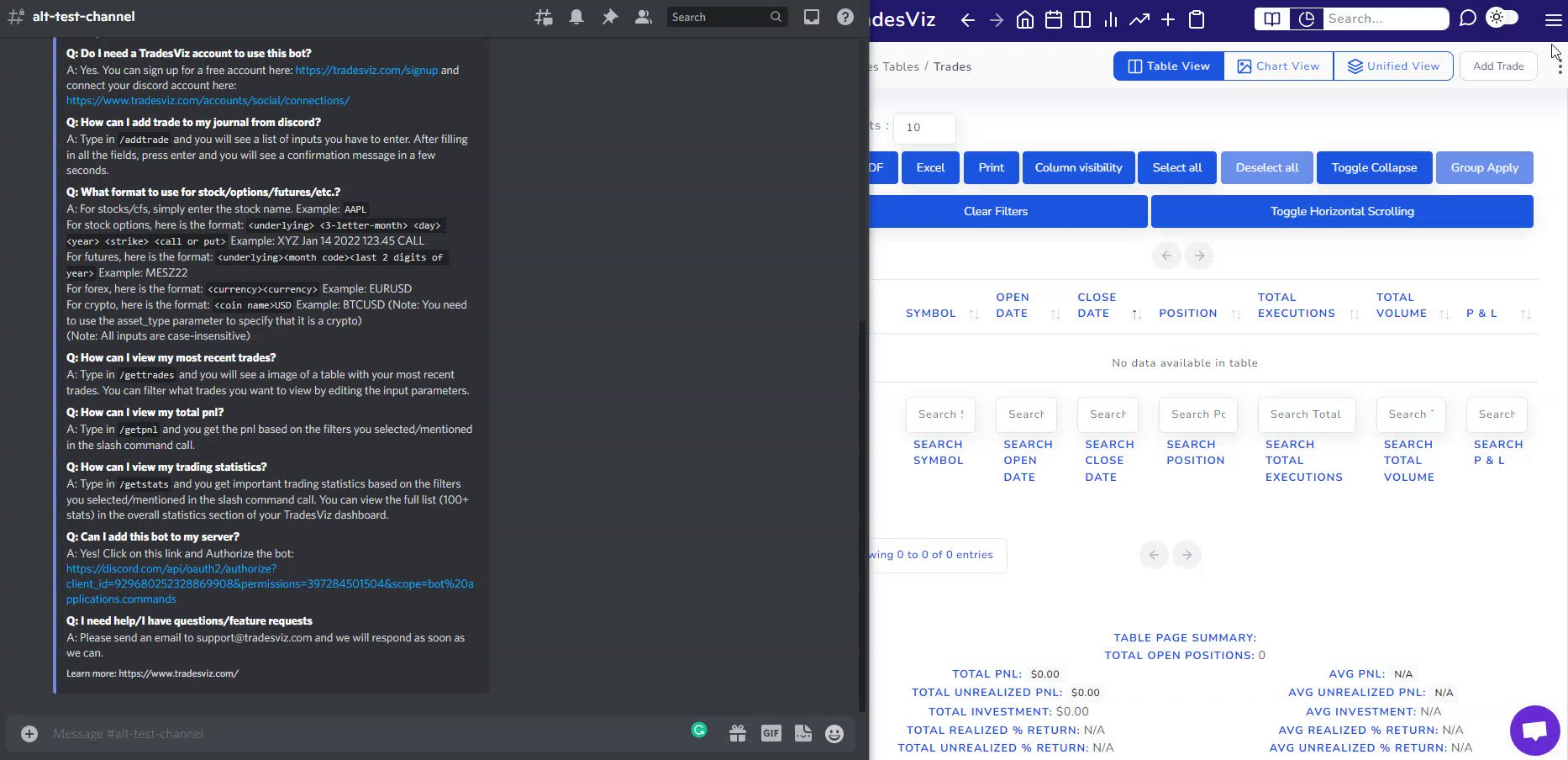Open the TradesViz calendar icon
The height and width of the screenshot is (760, 1568).
(x=1054, y=19)
